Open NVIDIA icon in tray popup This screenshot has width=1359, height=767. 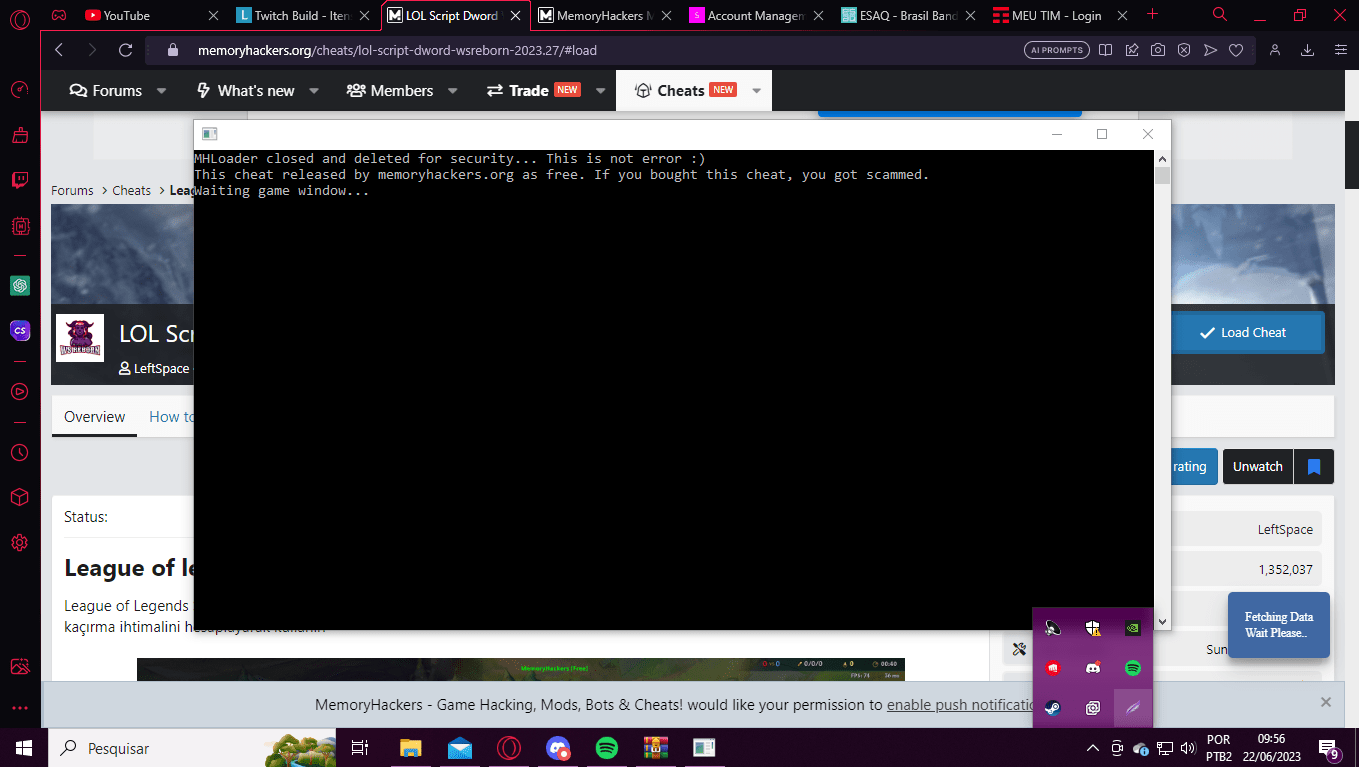click(x=1133, y=628)
